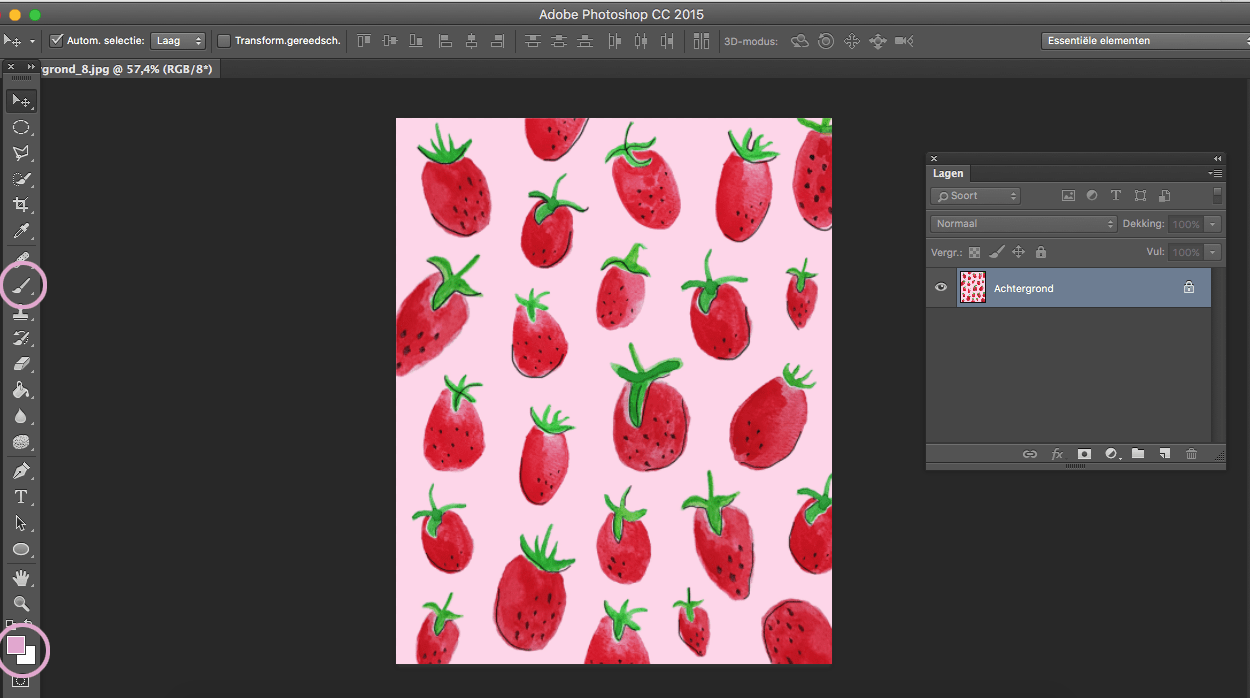Switch to the grond_8.jpg tab

pyautogui.click(x=130, y=69)
